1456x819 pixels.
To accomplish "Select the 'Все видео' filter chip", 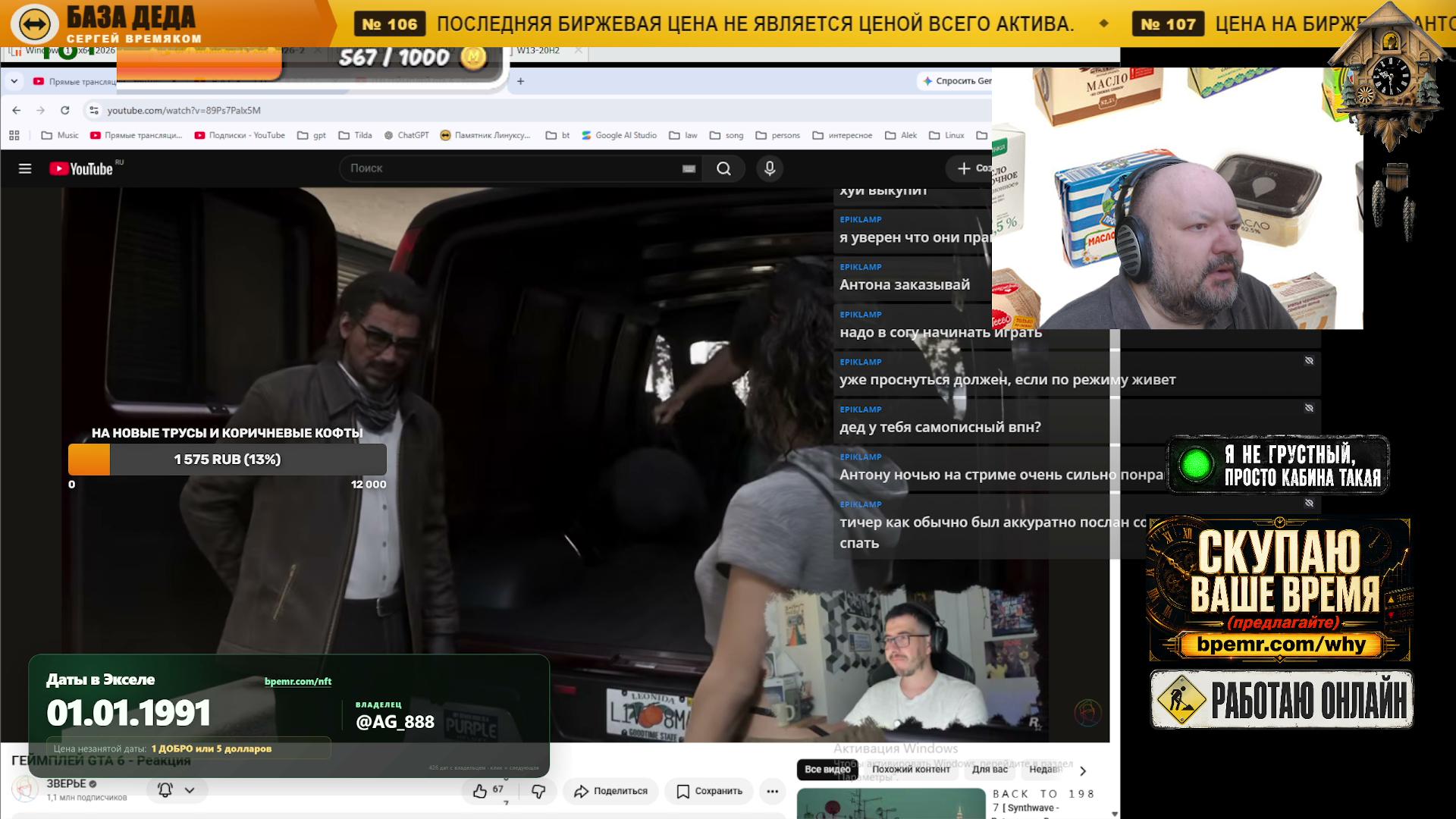I will pyautogui.click(x=827, y=769).
